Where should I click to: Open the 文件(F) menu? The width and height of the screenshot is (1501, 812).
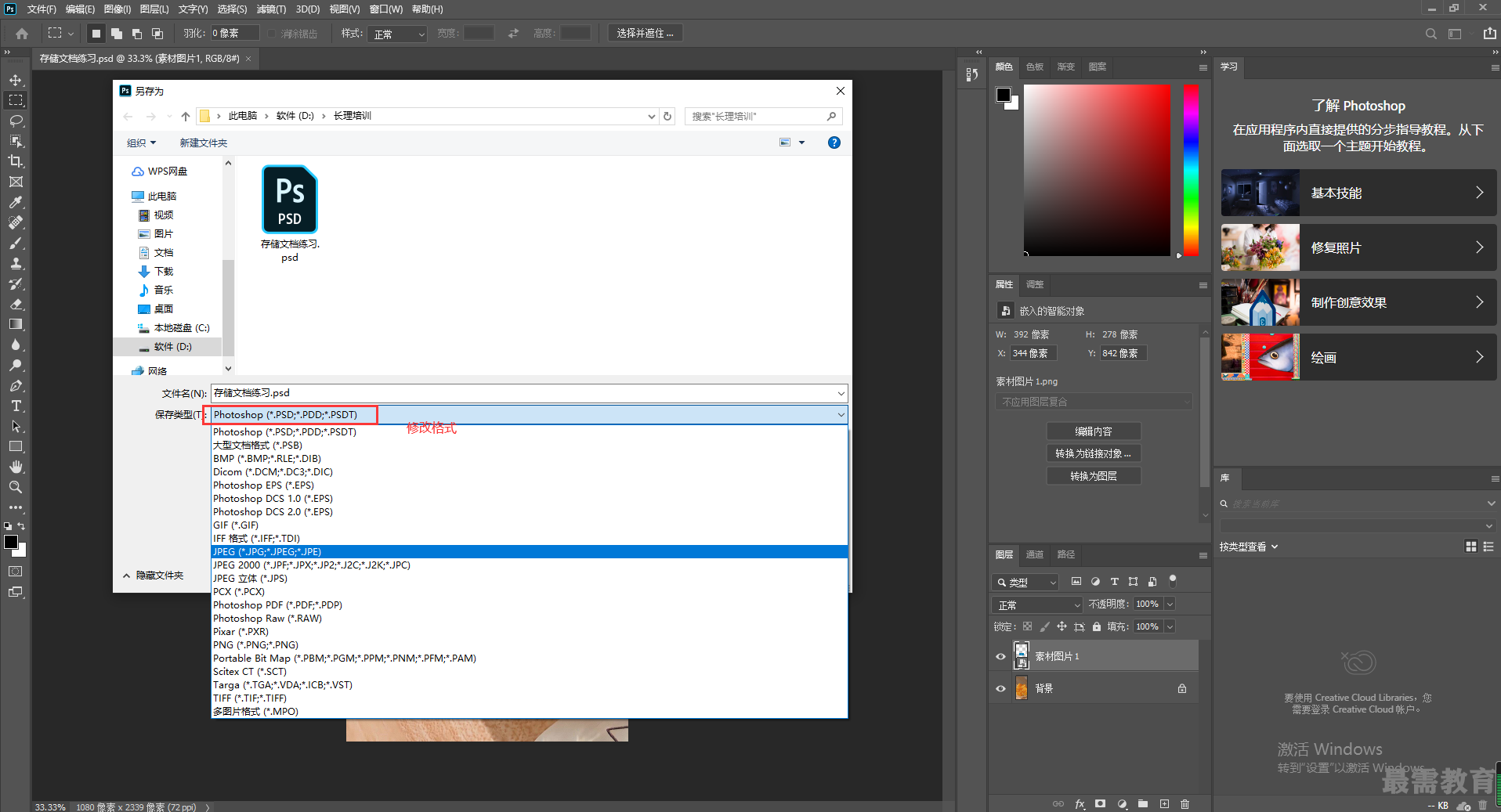pos(42,9)
